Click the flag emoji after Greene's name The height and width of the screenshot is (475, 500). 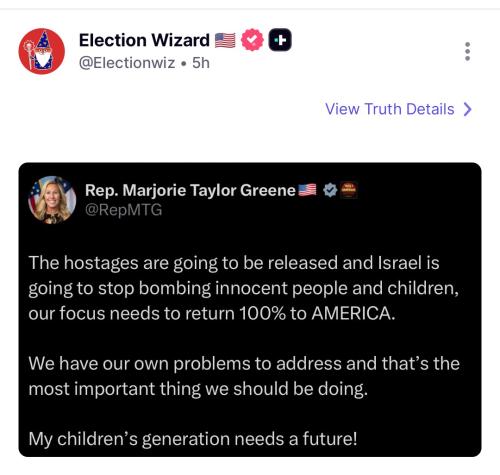point(307,190)
